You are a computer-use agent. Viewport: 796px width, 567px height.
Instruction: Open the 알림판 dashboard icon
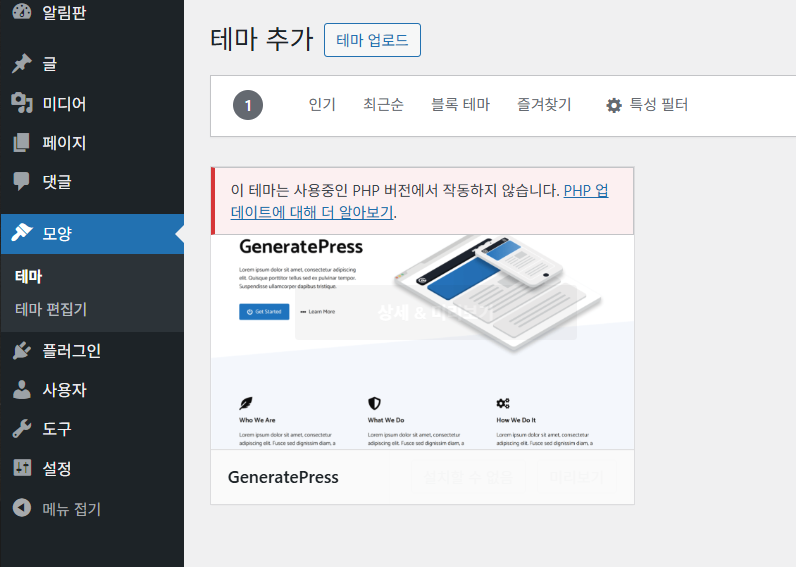pyautogui.click(x=21, y=11)
